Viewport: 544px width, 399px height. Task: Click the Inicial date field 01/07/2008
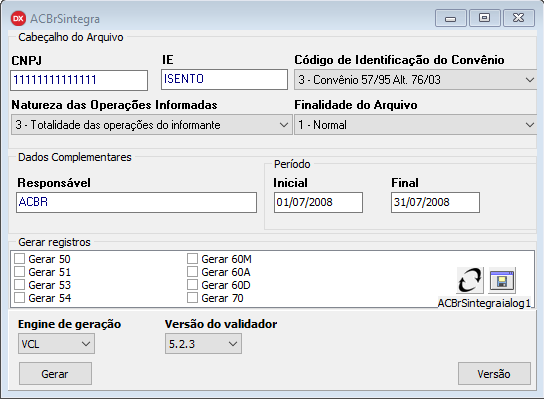[x=318, y=202]
